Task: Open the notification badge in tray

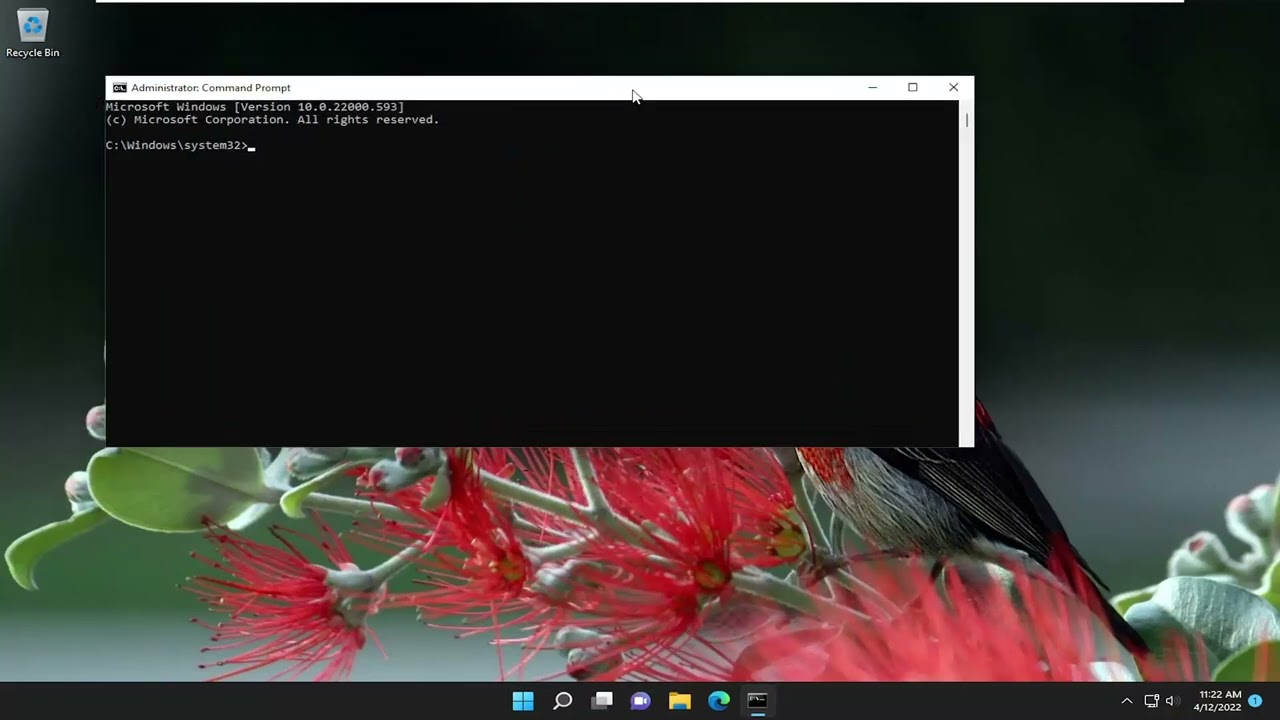Action: coord(1255,701)
